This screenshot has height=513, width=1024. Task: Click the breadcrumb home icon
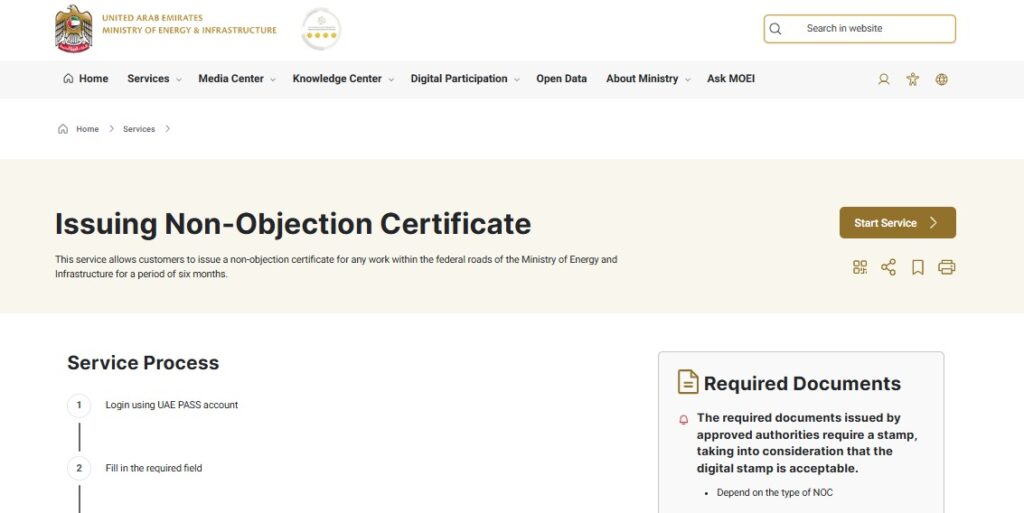[x=63, y=129]
